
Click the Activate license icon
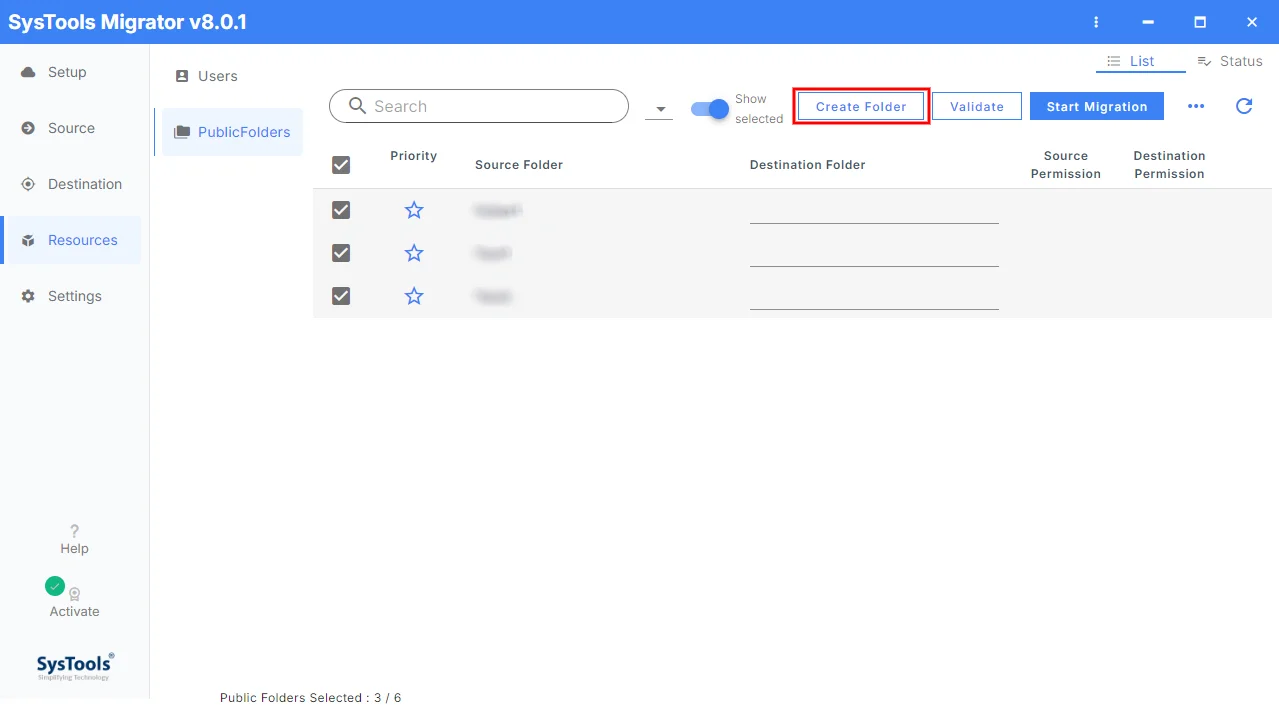pos(74,592)
